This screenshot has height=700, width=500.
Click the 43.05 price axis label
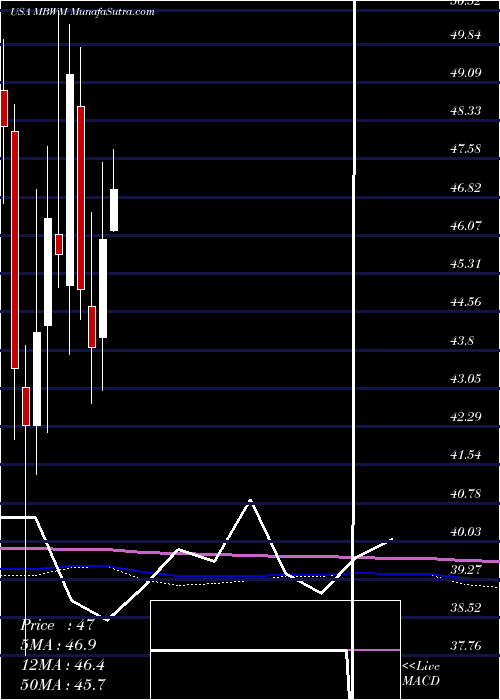pos(466,379)
